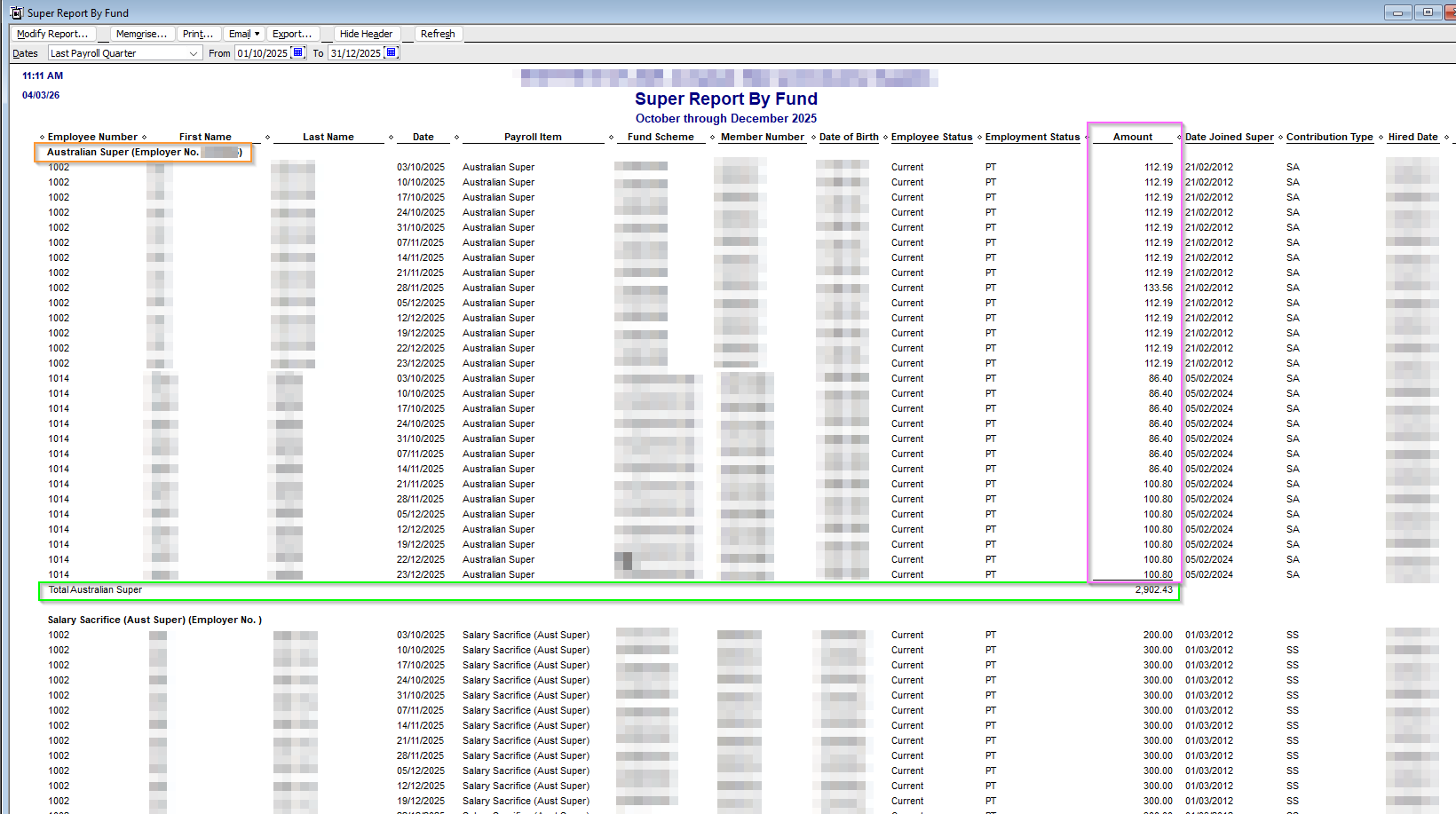The width and height of the screenshot is (1456, 814).
Task: Edit the From date field
Action: pos(263,53)
